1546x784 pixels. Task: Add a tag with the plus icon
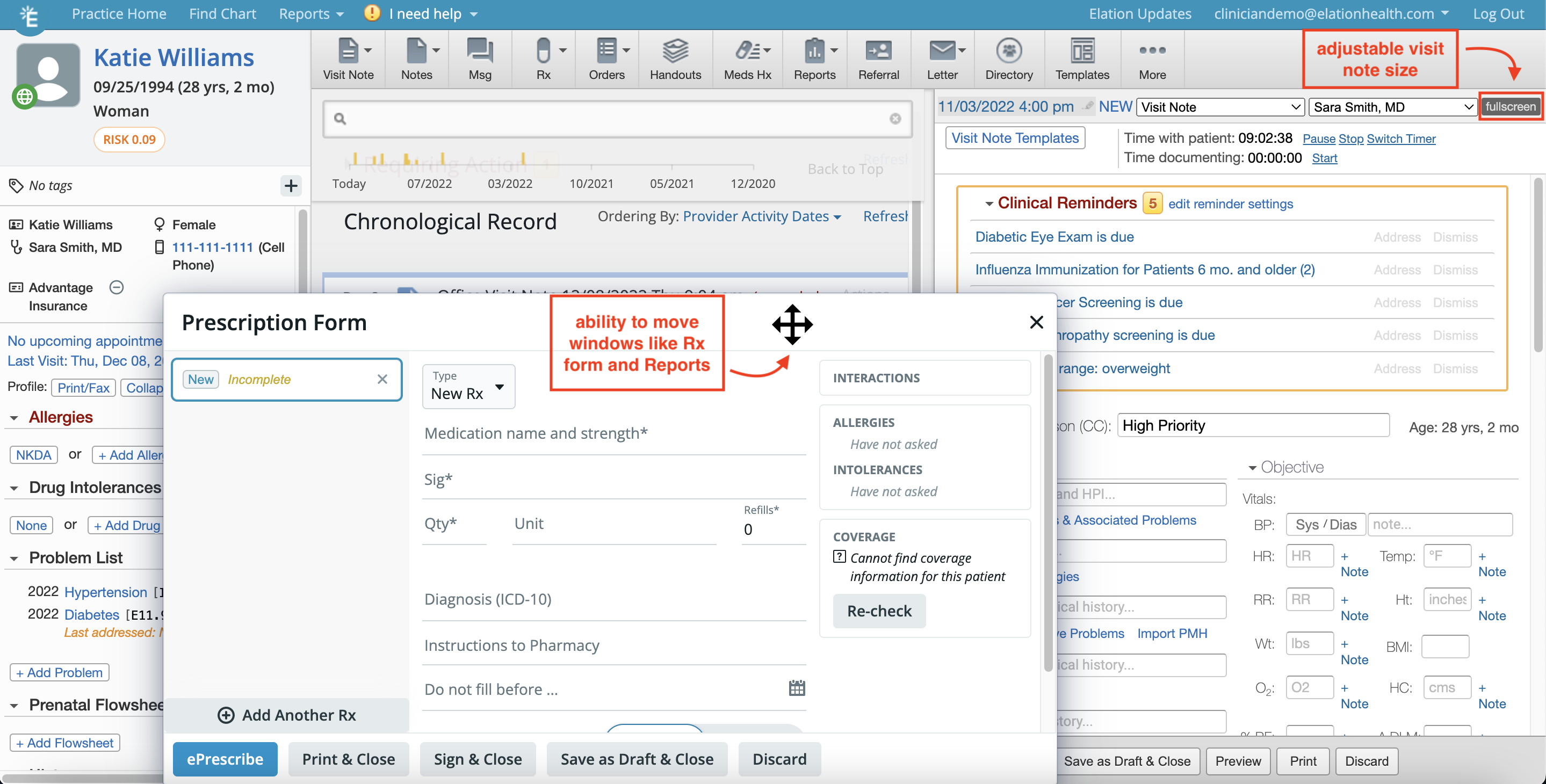coord(291,185)
